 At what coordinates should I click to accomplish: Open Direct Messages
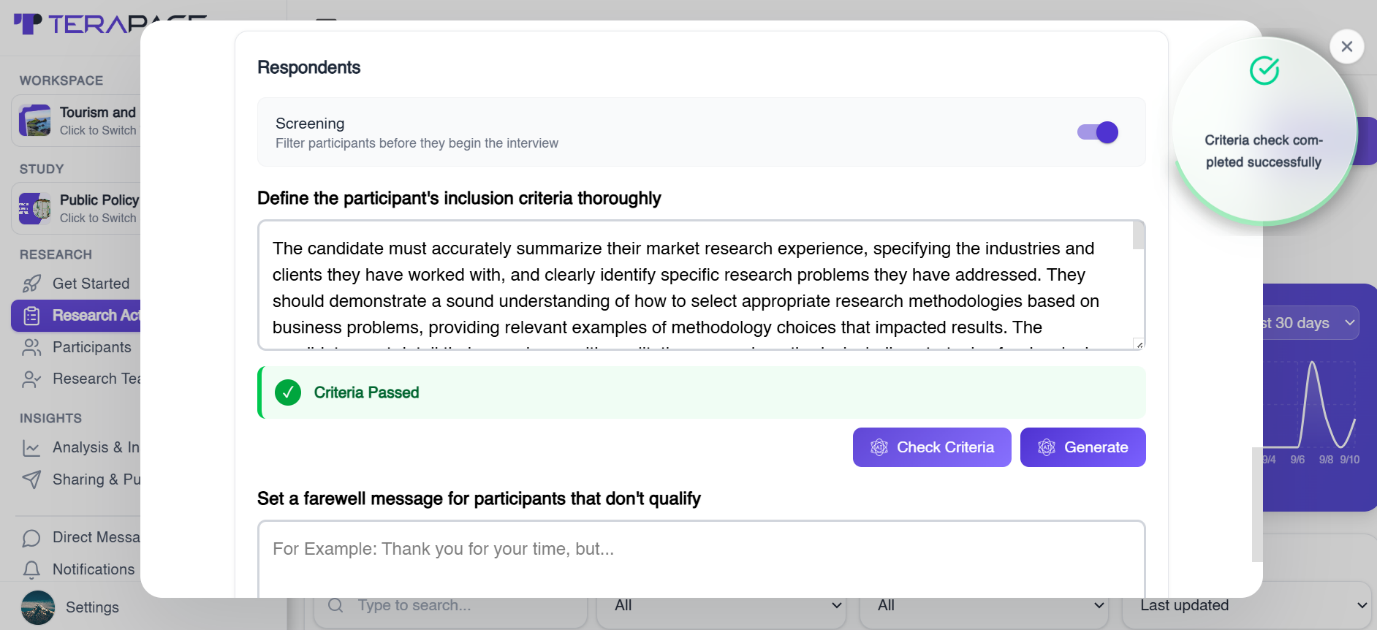tap(76, 537)
